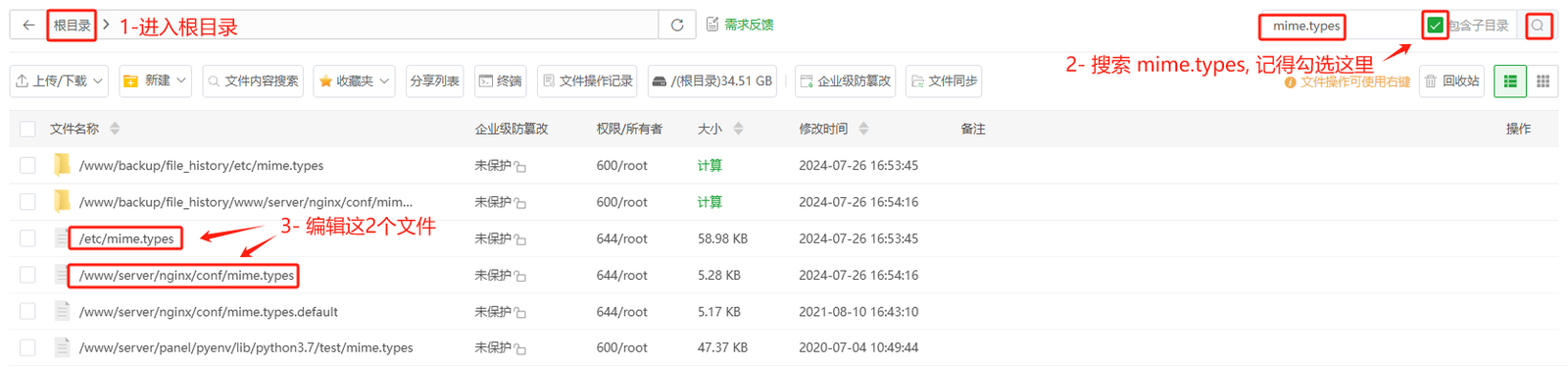The width and height of the screenshot is (1568, 368).
Task: Click file icon of /etc/mime.types
Action: tap(62, 237)
